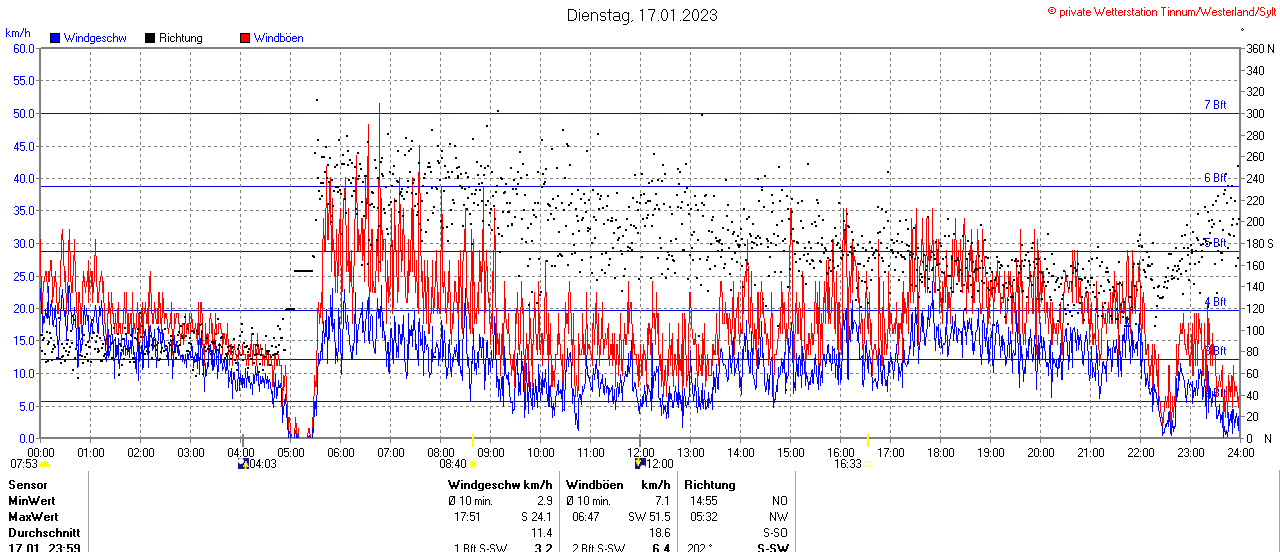Click the yellow timeline tick near 08:40
The width and height of the screenshot is (1280, 552).
point(473,440)
